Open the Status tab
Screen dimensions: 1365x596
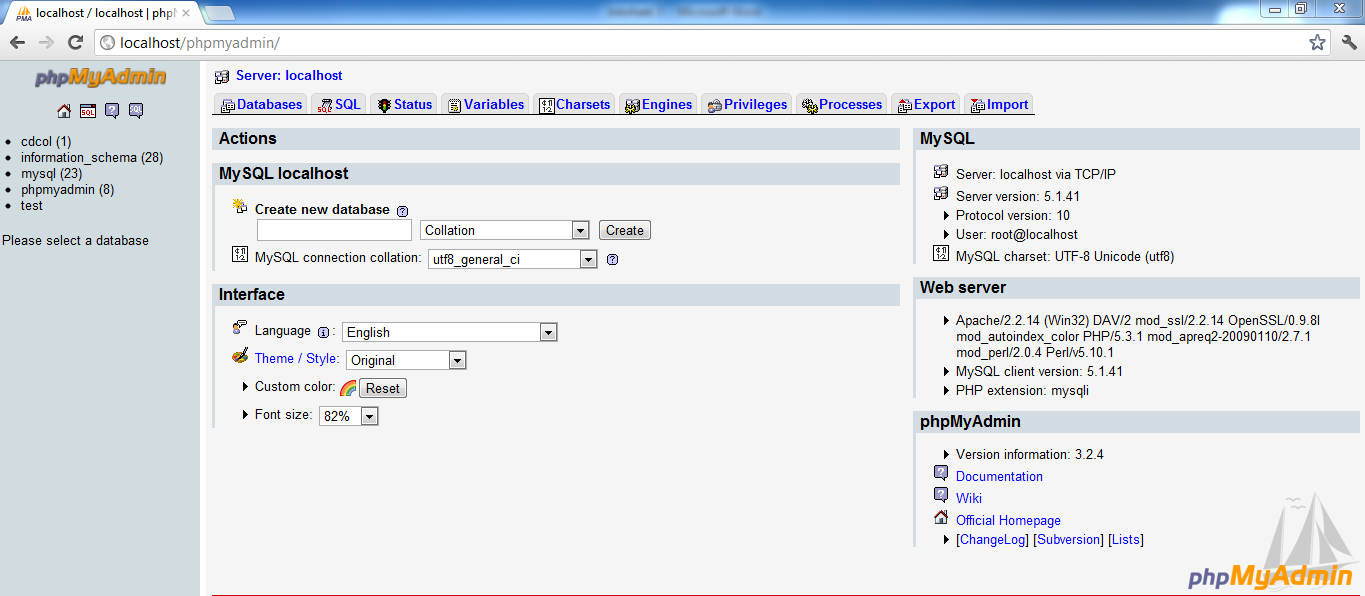pyautogui.click(x=404, y=105)
